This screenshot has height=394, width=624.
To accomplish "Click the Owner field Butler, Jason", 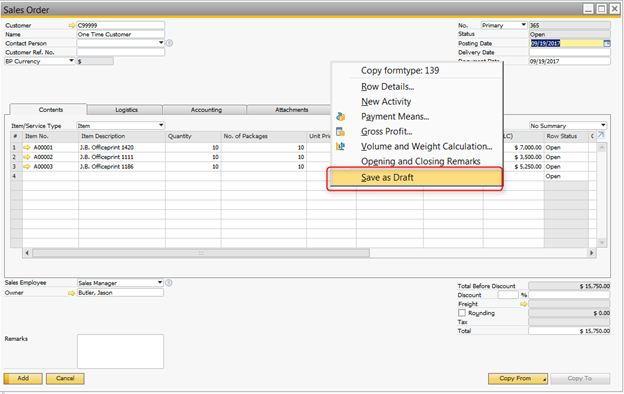I will pos(120,293).
